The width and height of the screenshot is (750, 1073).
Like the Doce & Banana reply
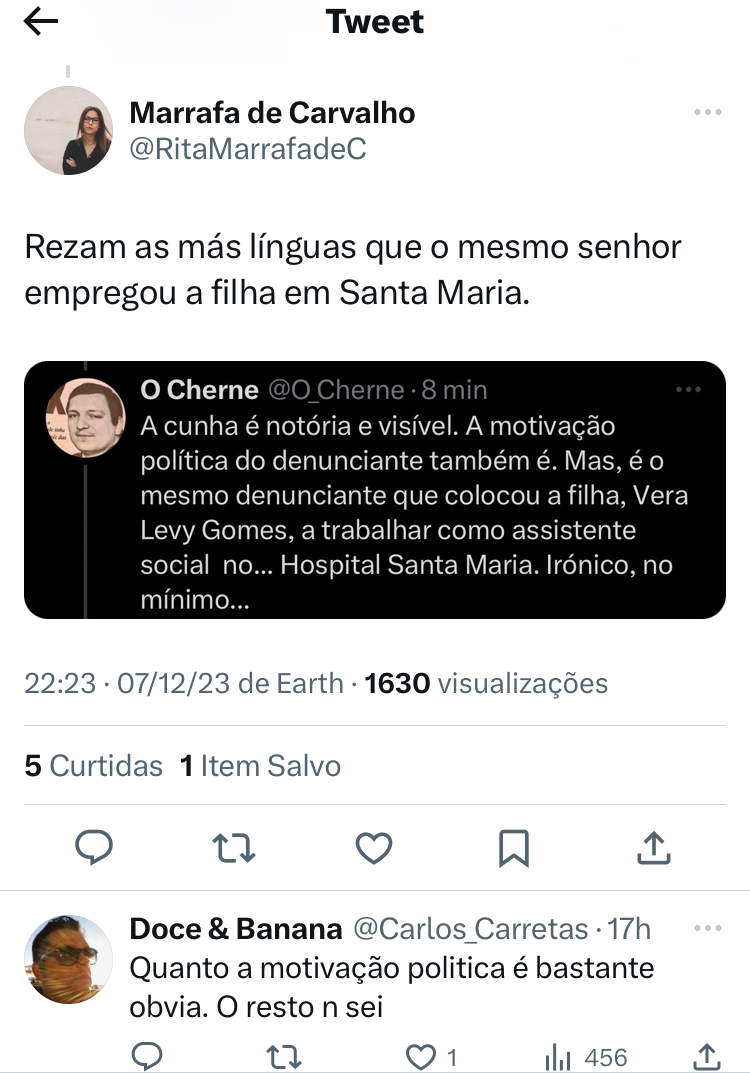click(x=423, y=1055)
